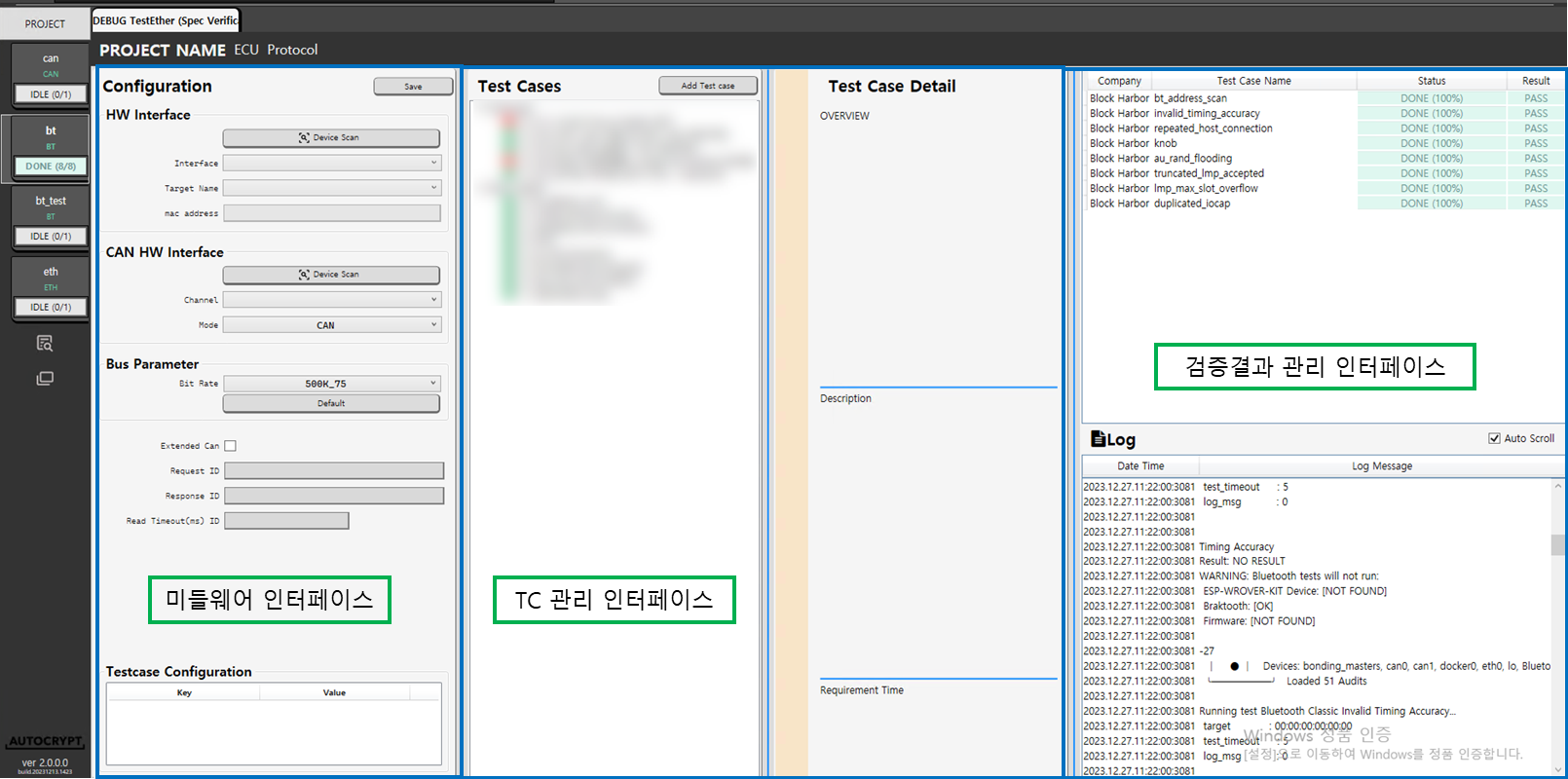Click the Add Test case button
The image size is (1568, 779).
[708, 86]
